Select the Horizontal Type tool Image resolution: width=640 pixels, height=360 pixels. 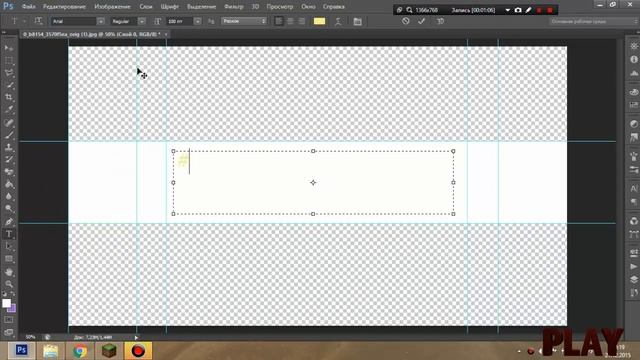pyautogui.click(x=9, y=234)
